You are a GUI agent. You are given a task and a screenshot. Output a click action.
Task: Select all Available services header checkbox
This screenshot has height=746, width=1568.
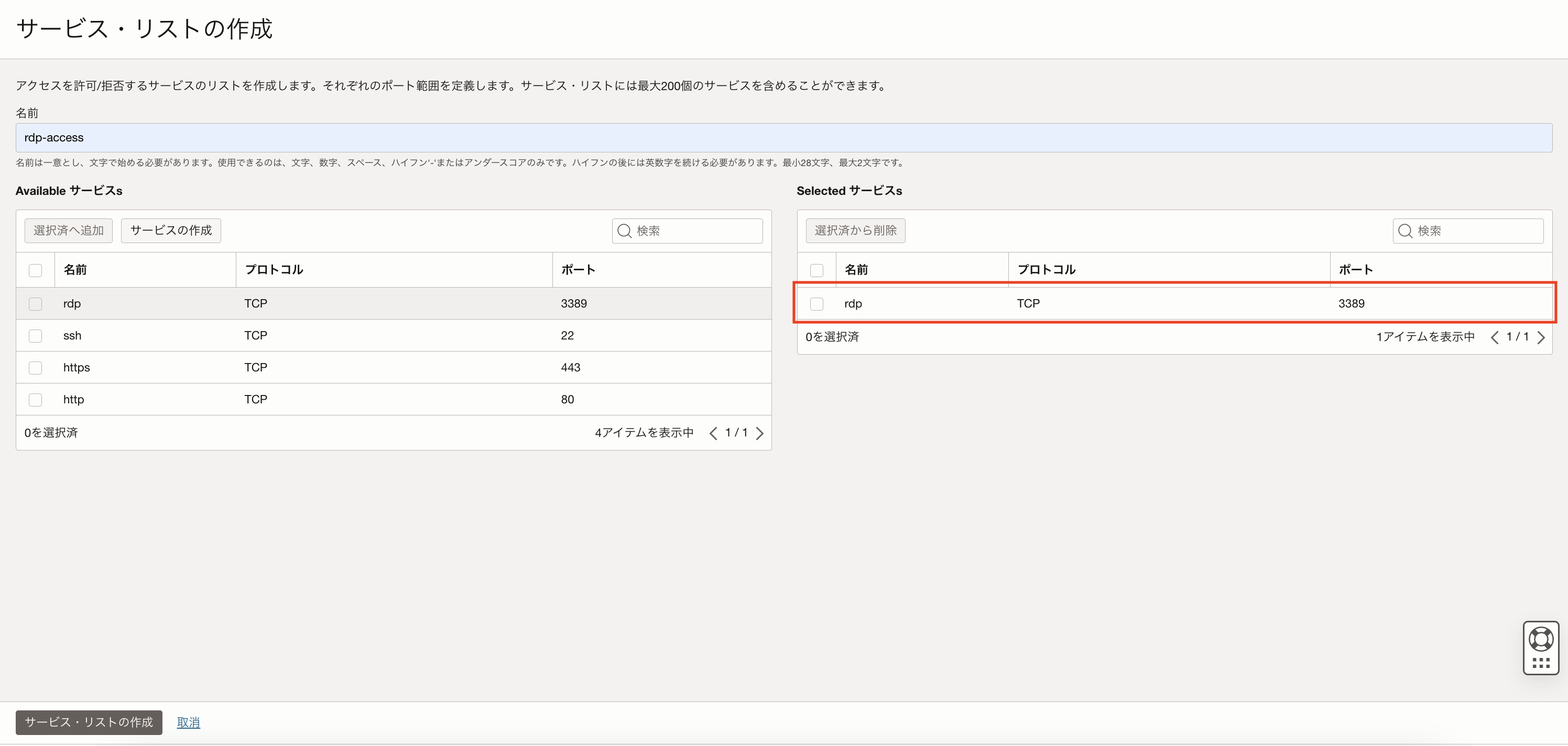(35, 270)
